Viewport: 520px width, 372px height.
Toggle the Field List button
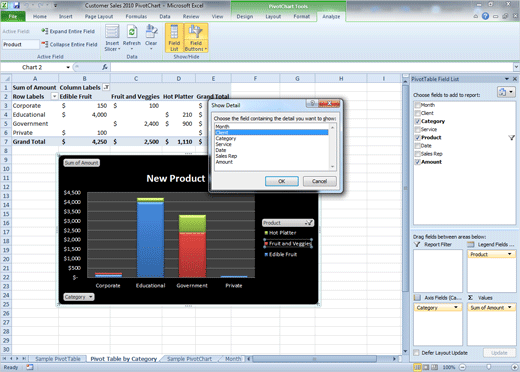174,38
